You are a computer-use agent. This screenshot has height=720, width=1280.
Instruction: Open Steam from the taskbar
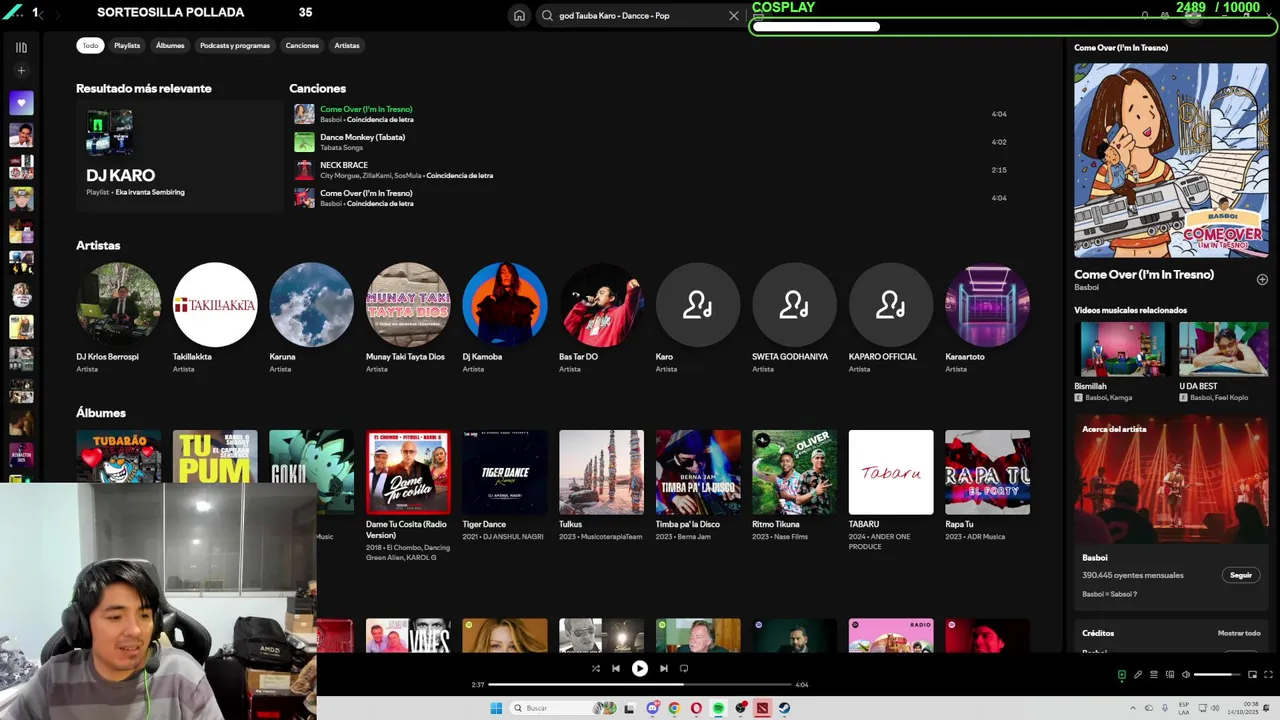(784, 708)
